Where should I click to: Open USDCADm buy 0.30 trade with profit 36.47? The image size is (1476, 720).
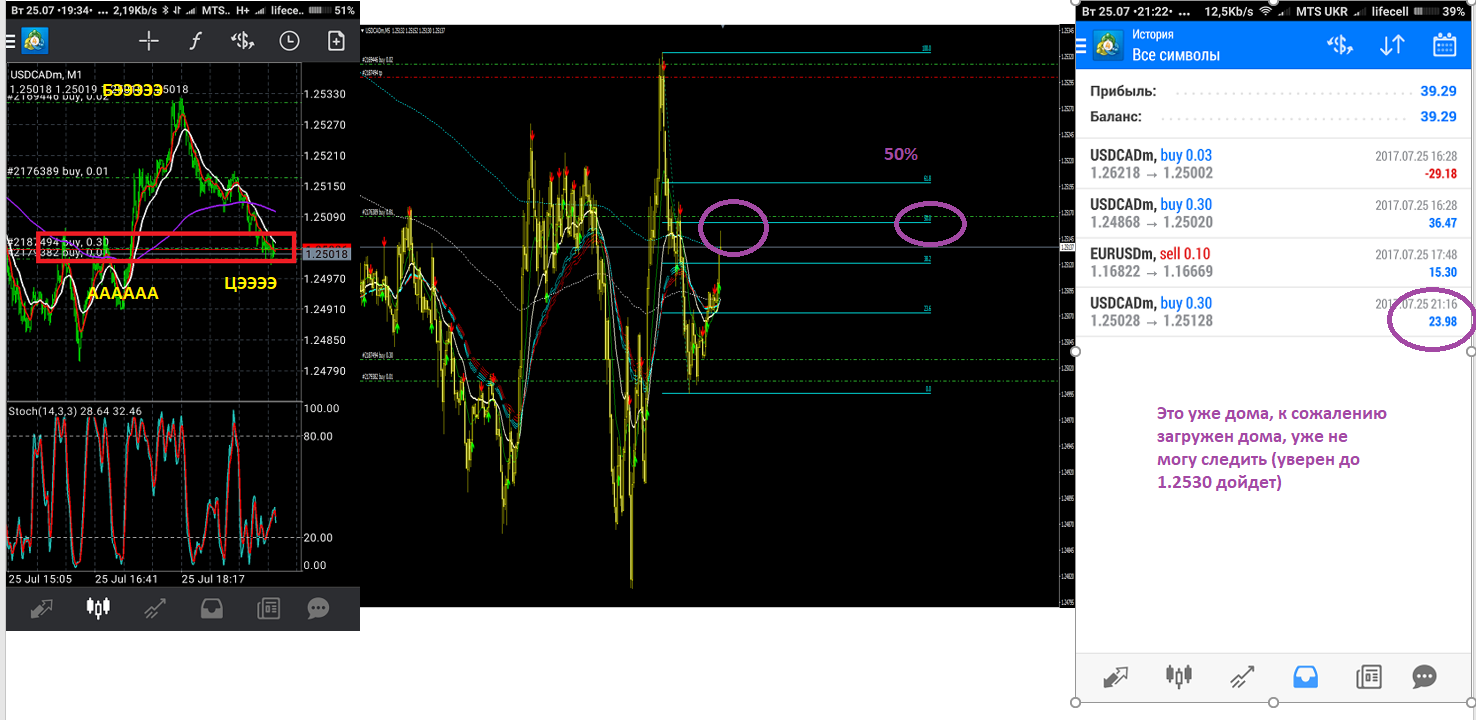[x=1273, y=213]
